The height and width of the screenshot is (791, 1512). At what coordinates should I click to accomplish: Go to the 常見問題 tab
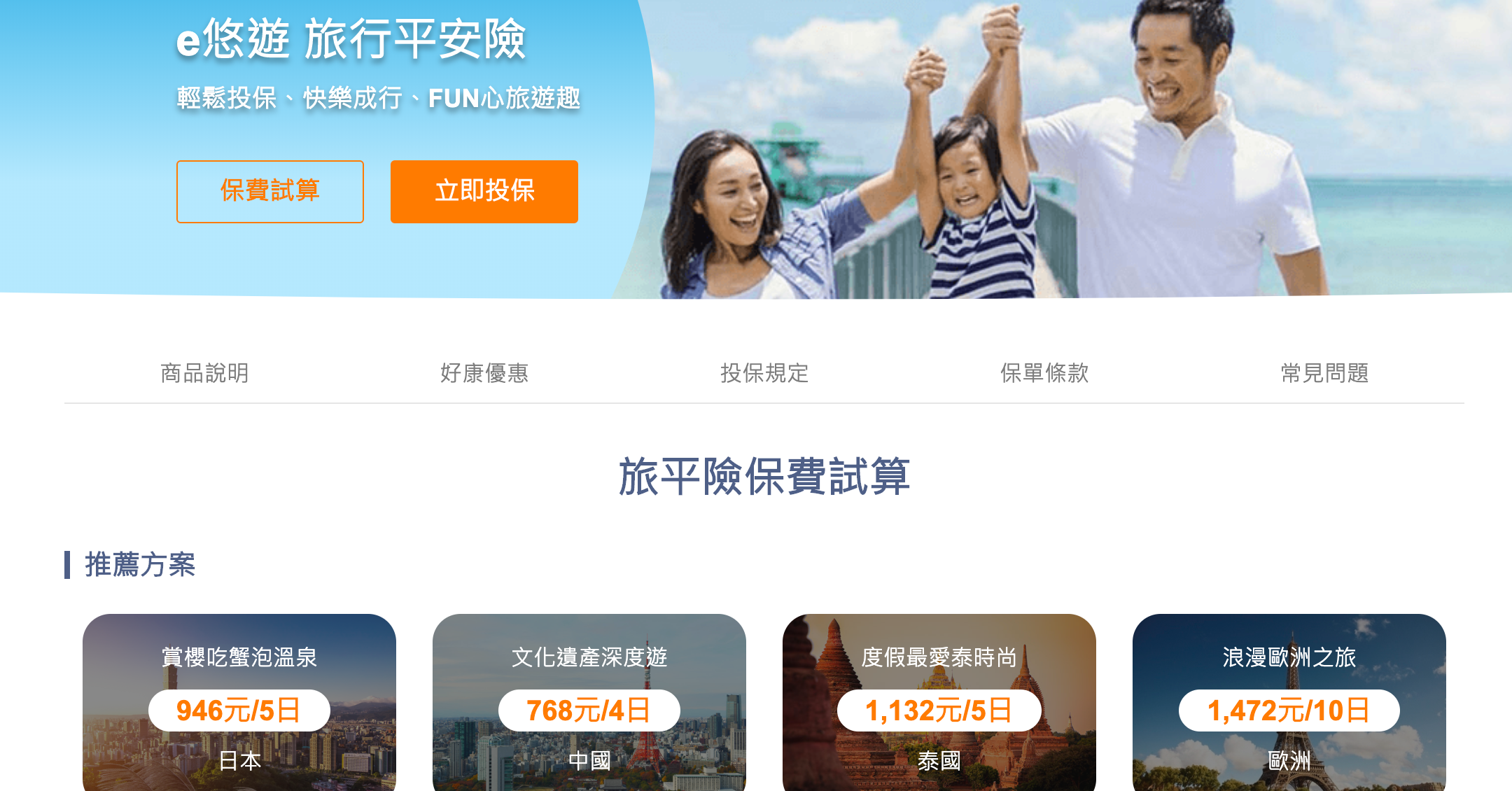(x=1324, y=373)
